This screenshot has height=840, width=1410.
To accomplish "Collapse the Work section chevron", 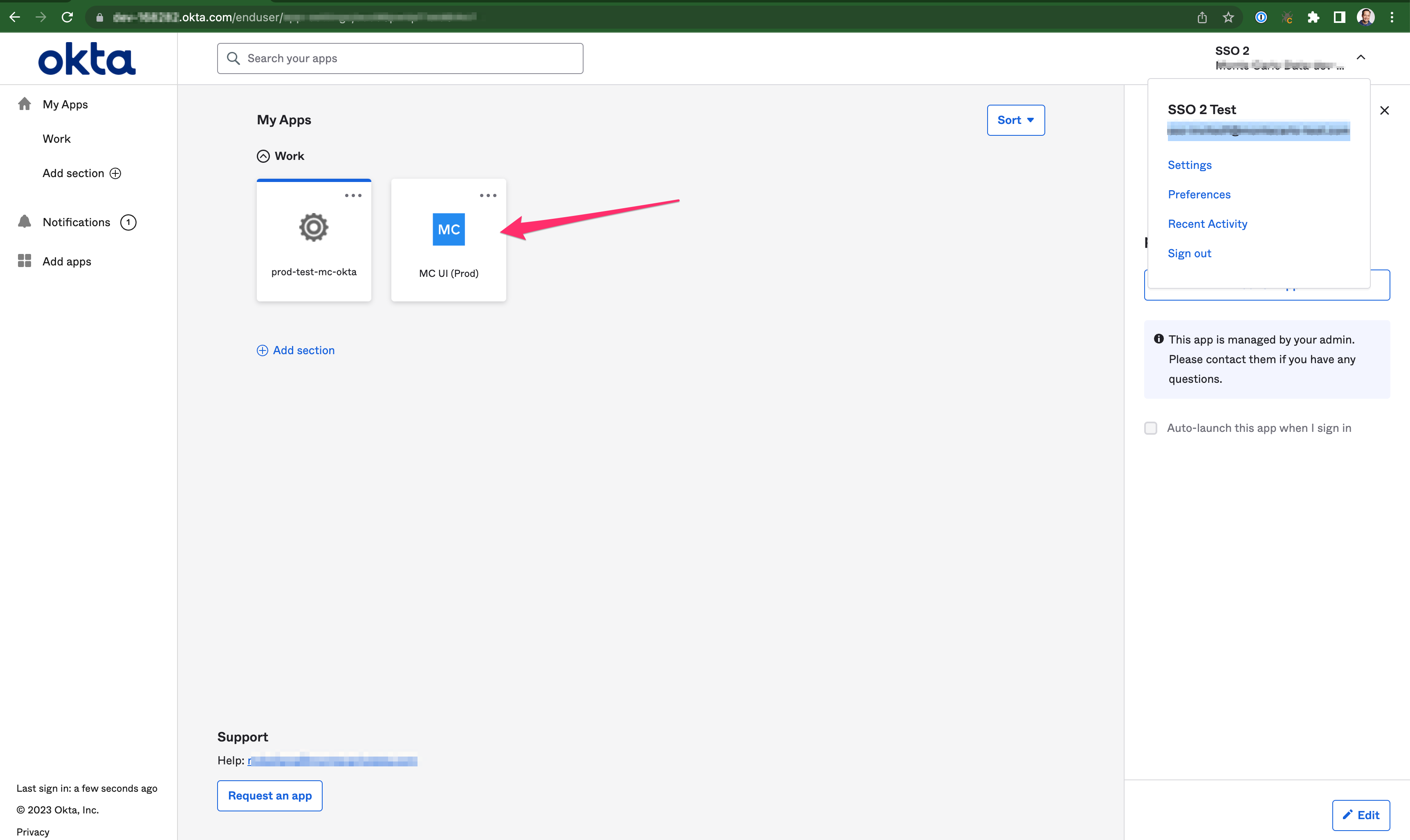I will point(263,156).
